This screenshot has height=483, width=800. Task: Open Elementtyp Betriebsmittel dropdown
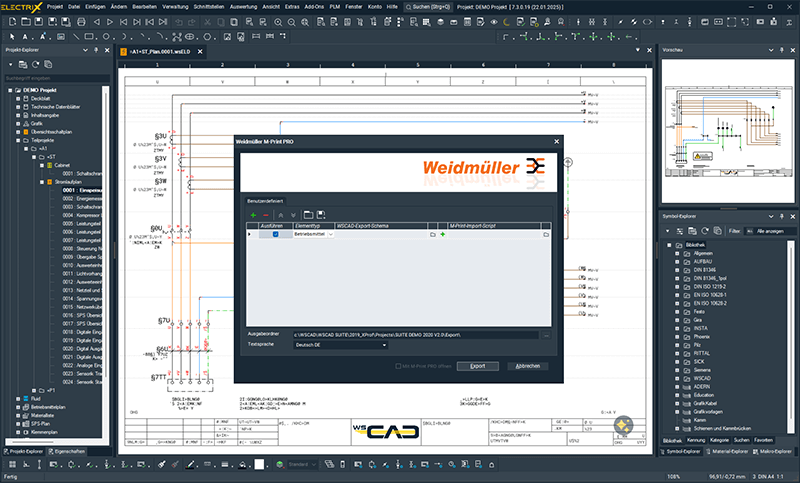point(331,235)
